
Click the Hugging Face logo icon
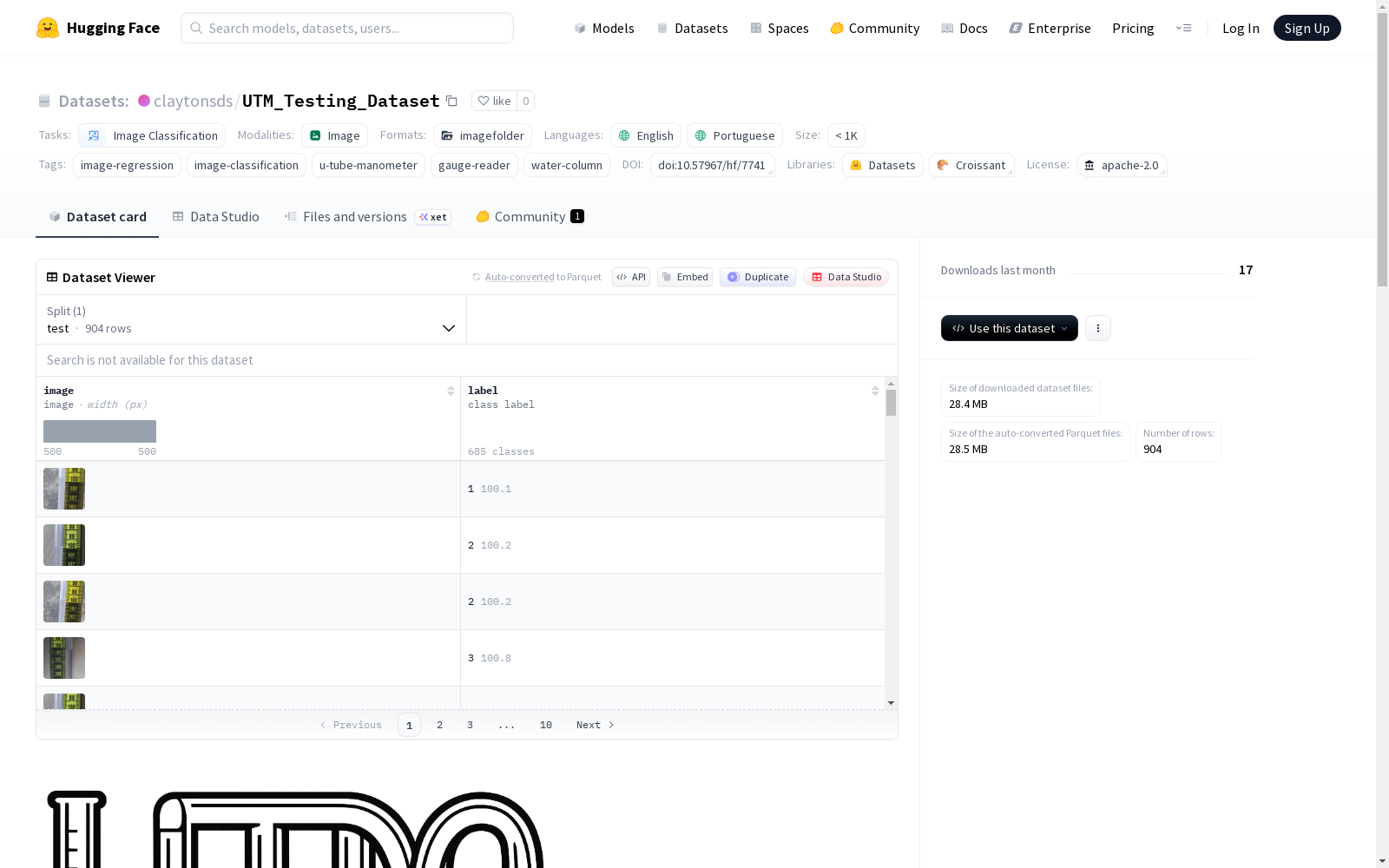click(48, 28)
